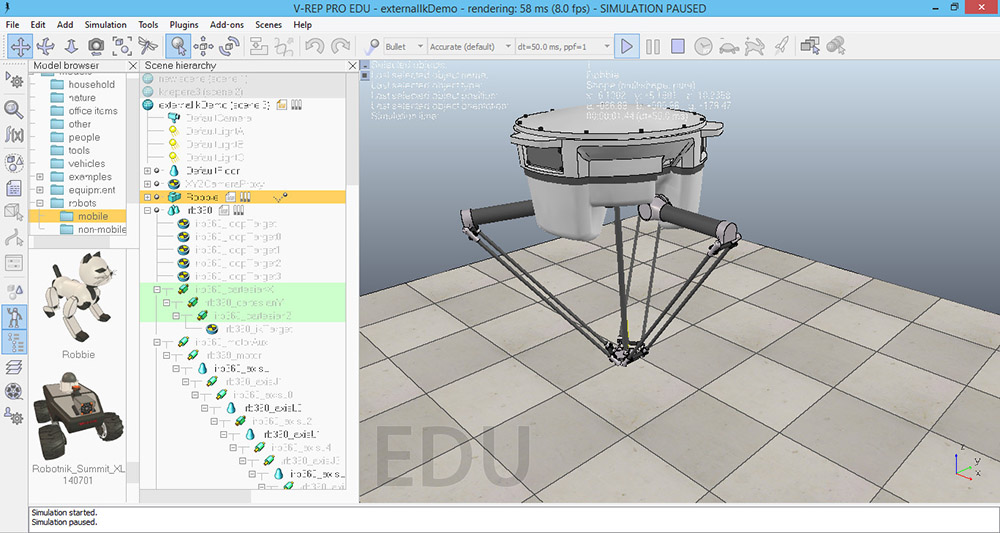1000x533 pixels.
Task: Open the Plugins menu
Action: click(185, 24)
